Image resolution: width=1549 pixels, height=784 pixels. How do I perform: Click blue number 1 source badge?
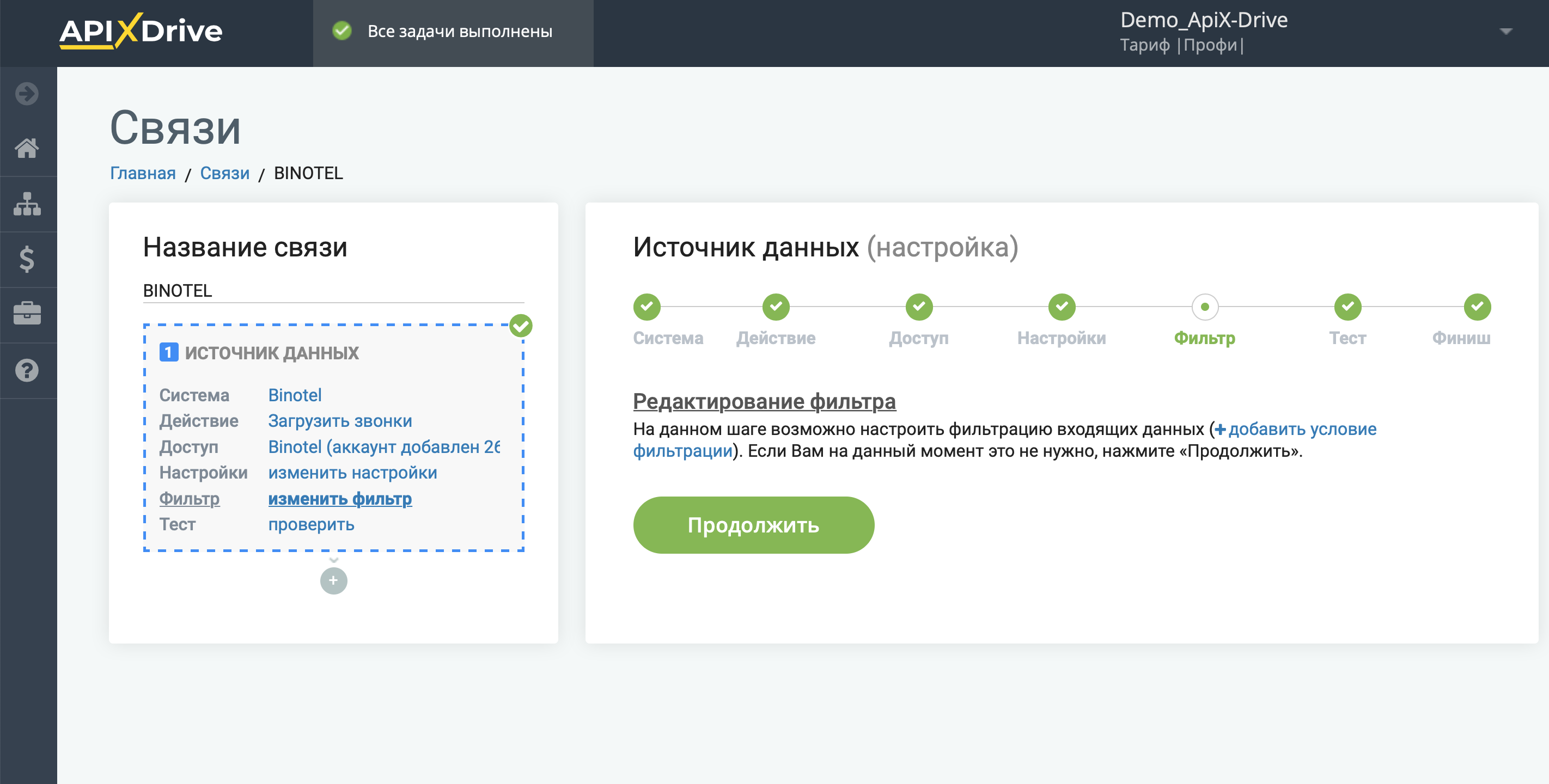168,352
